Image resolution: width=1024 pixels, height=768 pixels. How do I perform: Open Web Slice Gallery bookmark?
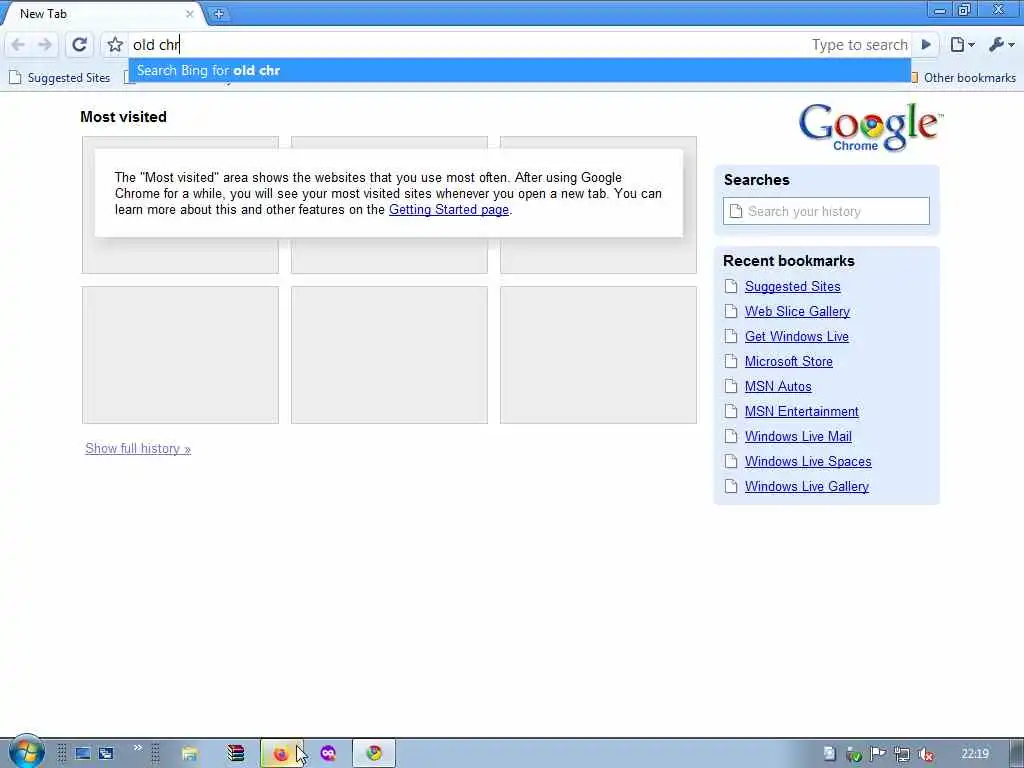pyautogui.click(x=797, y=312)
